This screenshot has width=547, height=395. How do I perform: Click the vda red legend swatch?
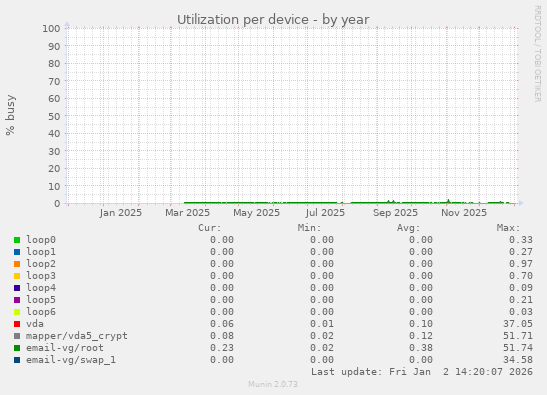point(17,324)
